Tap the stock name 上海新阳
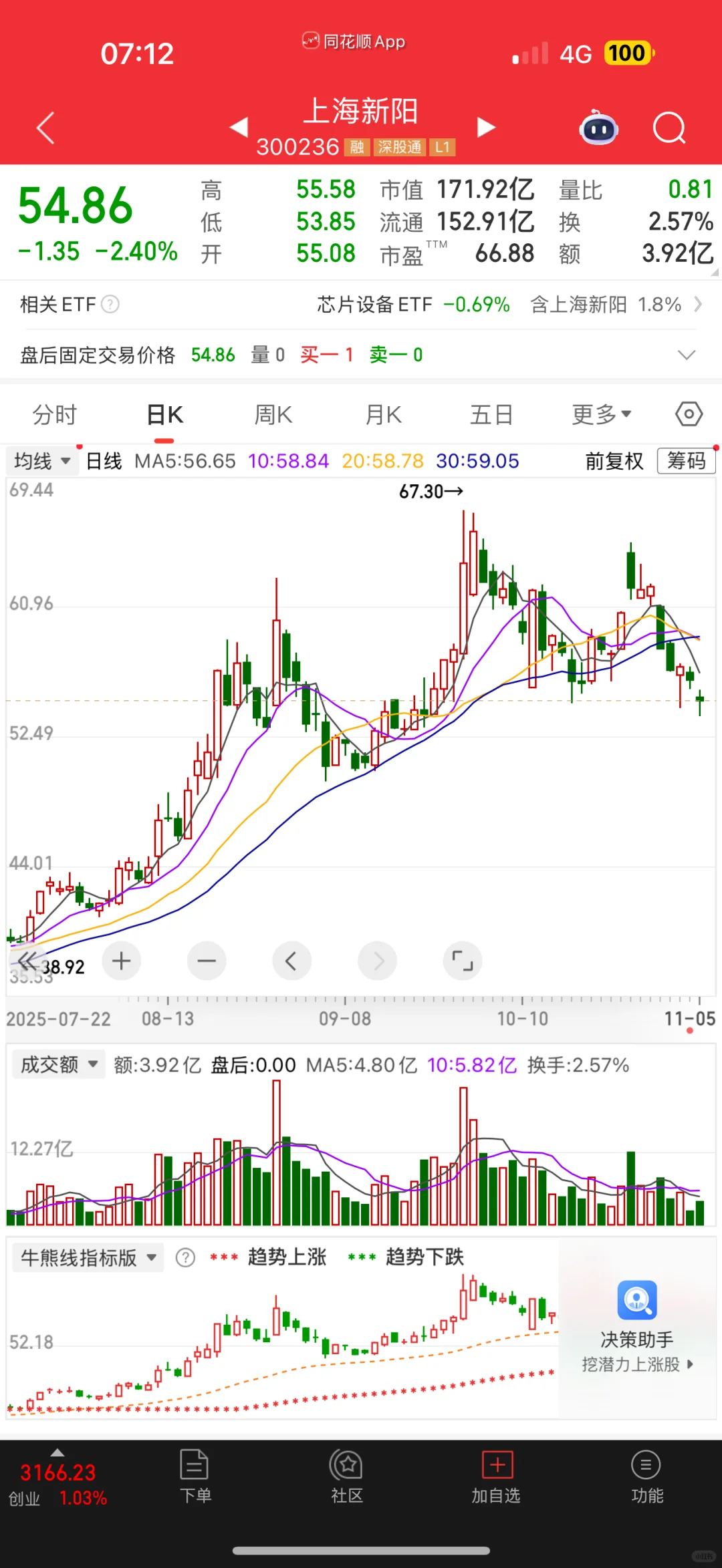The height and width of the screenshot is (1568, 722). tap(361, 111)
